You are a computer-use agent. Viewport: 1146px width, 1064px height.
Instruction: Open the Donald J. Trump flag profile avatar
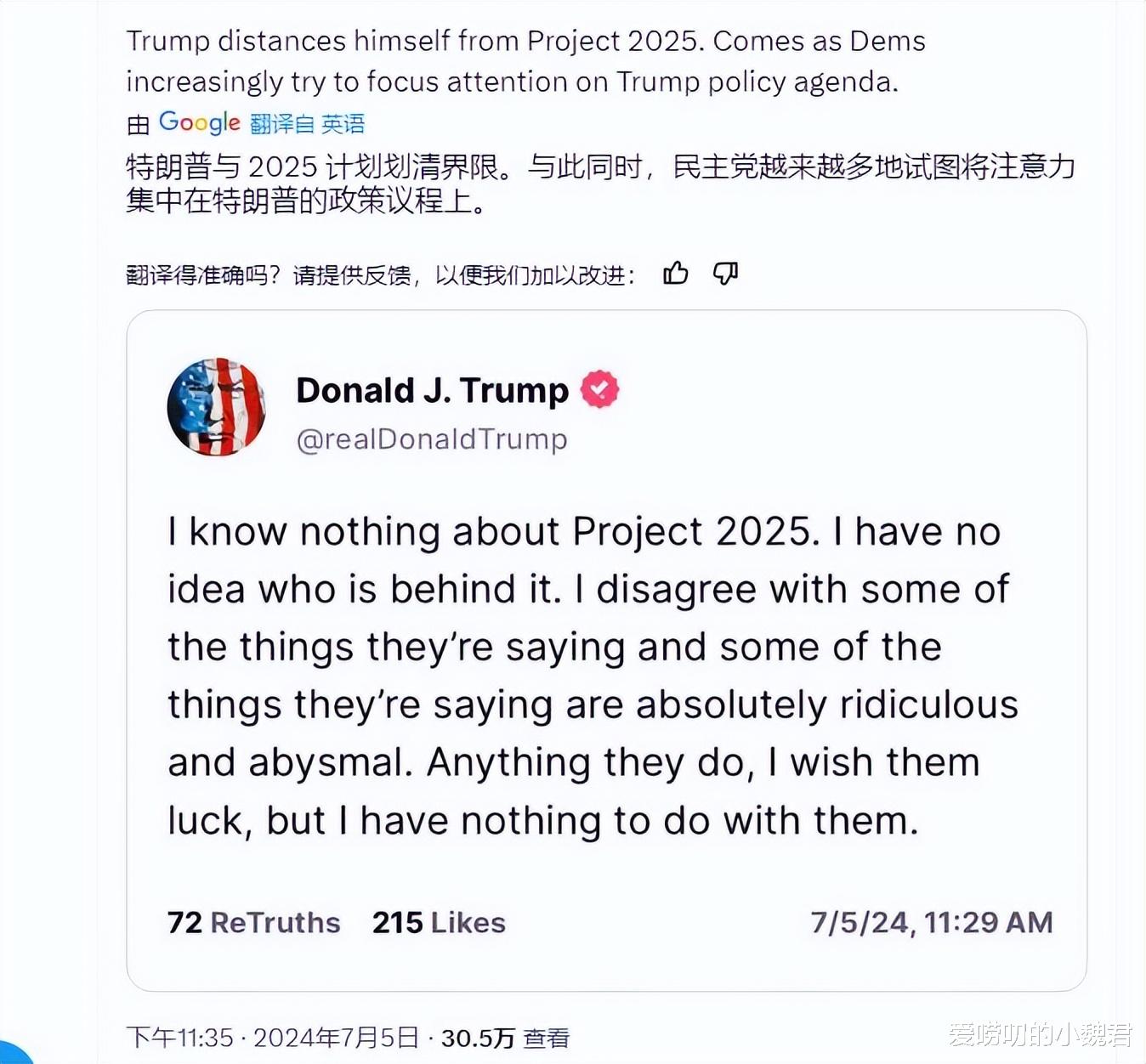(217, 407)
